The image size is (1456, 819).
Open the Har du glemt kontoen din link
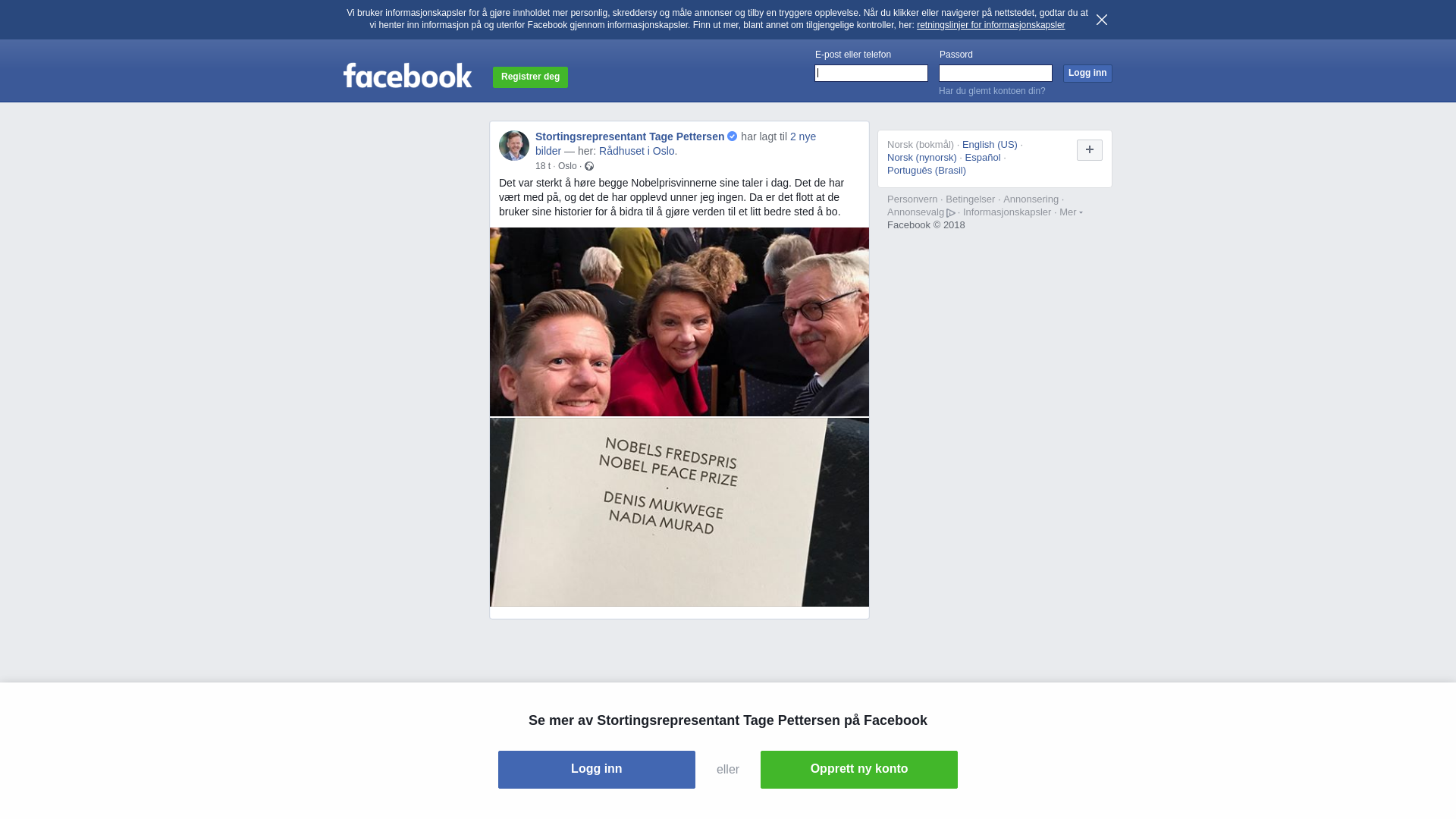tap(992, 91)
